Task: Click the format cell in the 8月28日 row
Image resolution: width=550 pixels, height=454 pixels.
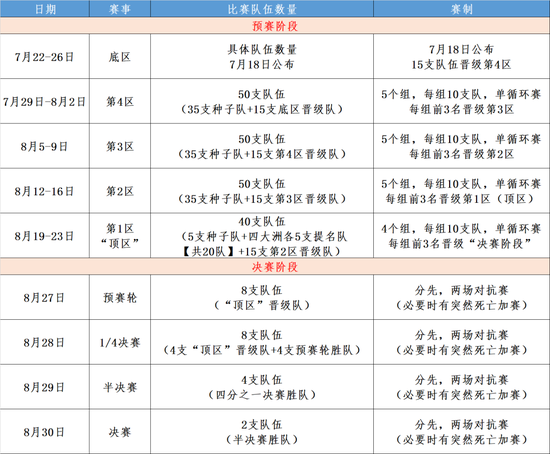Action: (x=462, y=342)
